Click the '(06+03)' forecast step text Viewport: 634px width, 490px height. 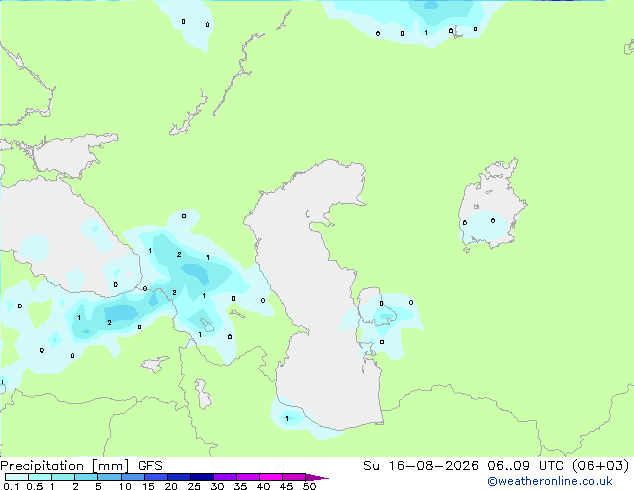tap(601, 466)
